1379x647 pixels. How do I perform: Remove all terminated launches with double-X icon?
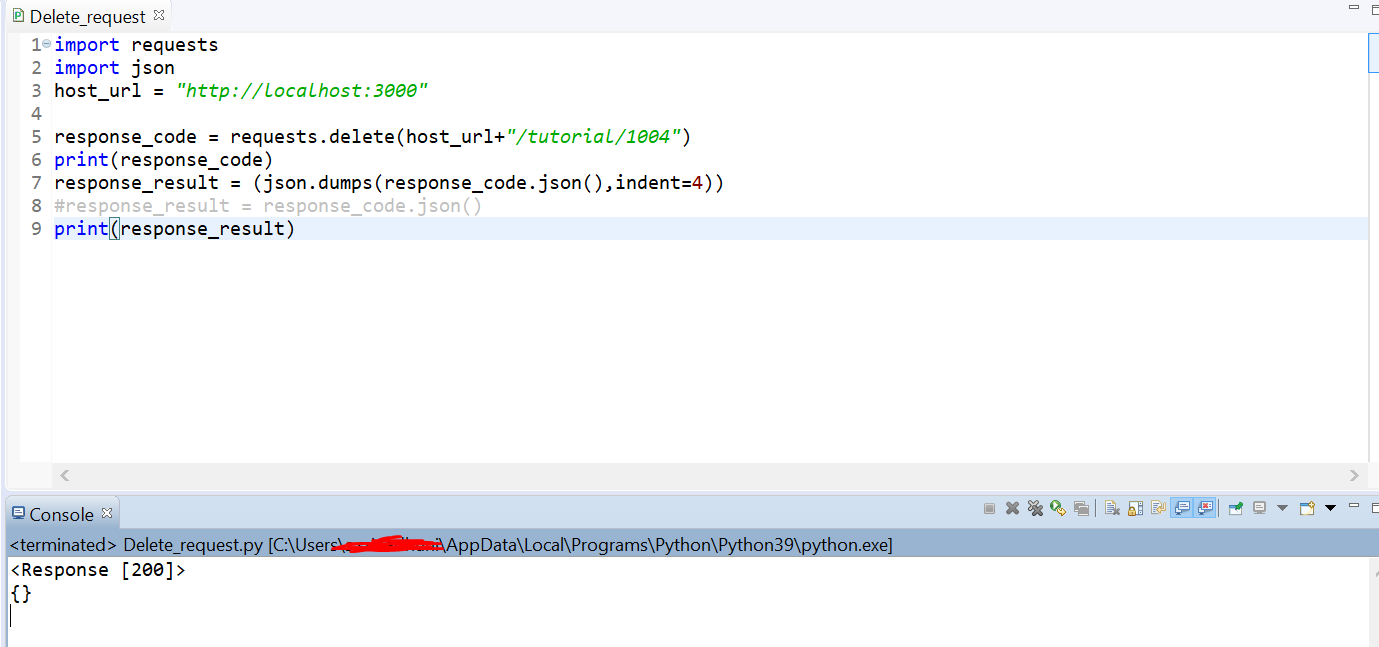point(1035,508)
